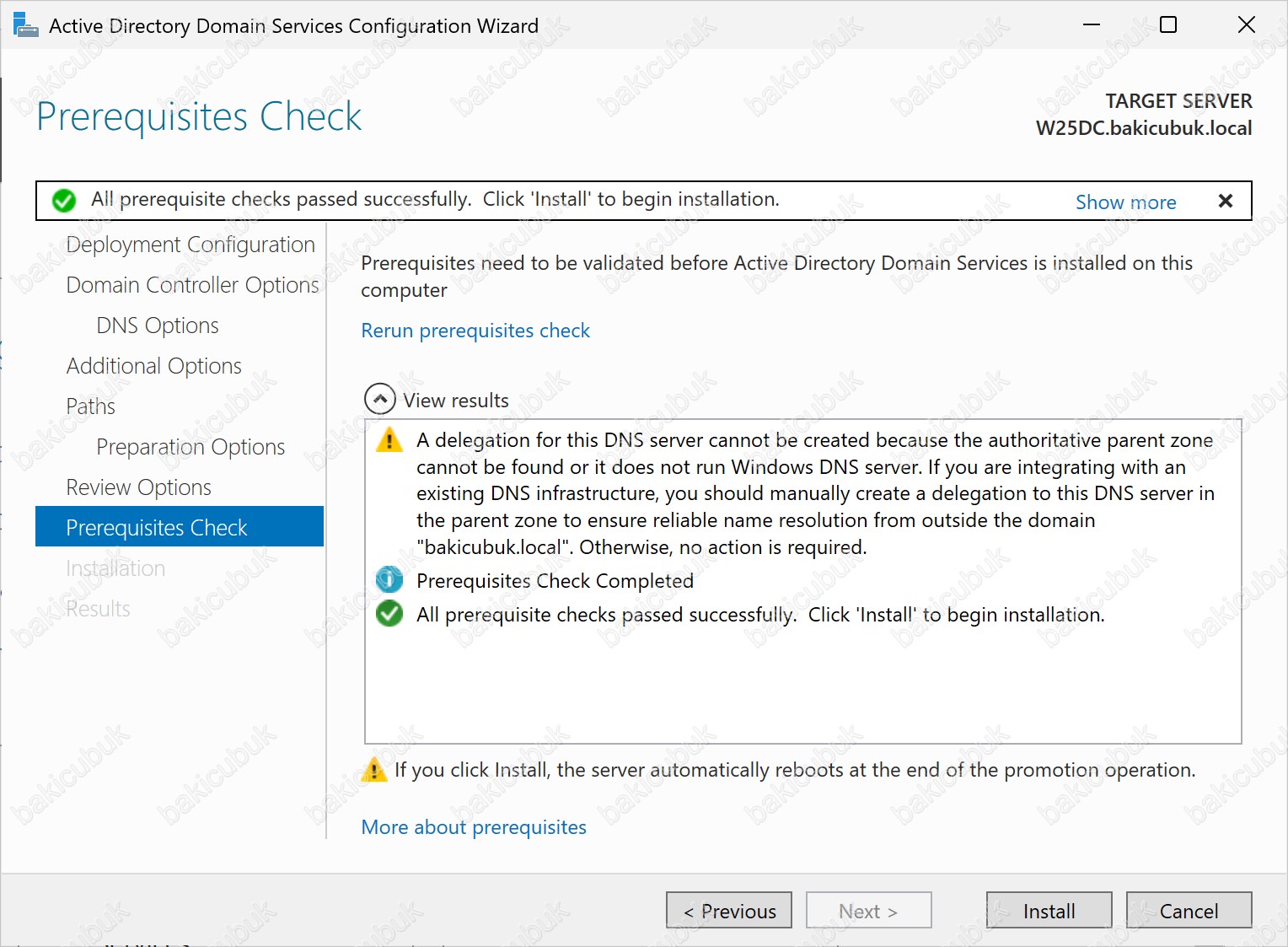Image resolution: width=1288 pixels, height=947 pixels.
Task: Open the Show more link in banner
Action: 1125,202
